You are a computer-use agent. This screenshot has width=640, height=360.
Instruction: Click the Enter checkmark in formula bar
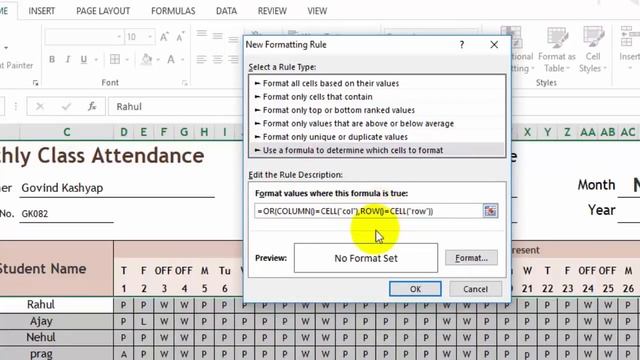pos(66,107)
